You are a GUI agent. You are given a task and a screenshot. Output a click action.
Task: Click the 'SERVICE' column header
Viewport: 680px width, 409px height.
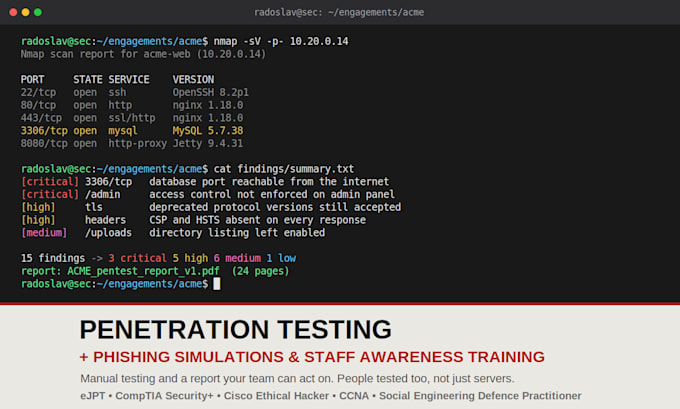tap(129, 79)
